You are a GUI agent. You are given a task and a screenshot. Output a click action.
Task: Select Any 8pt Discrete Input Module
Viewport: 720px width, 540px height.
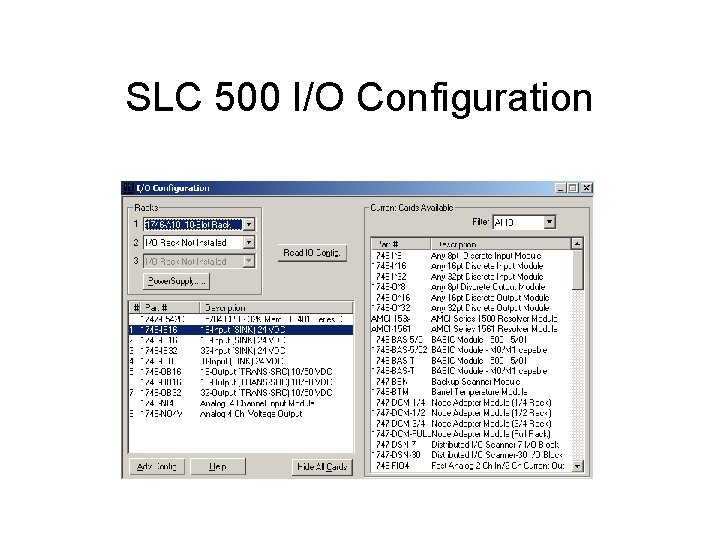(471, 256)
